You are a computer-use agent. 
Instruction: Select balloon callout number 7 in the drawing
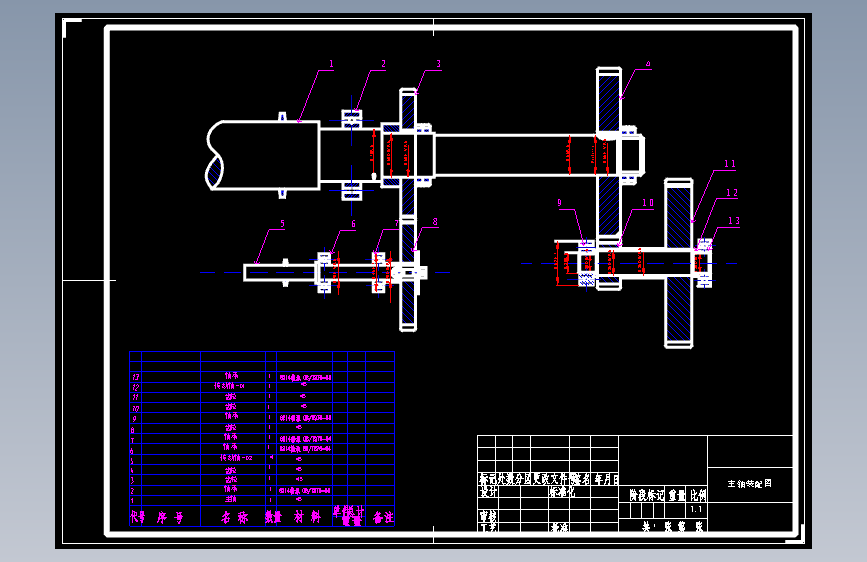pyautogui.click(x=396, y=224)
